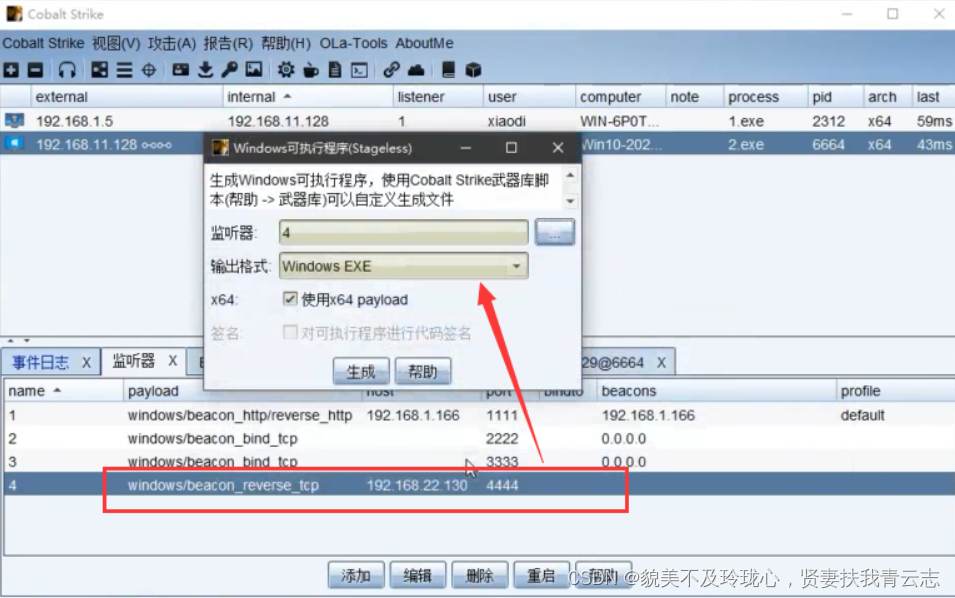Open the AboutMe menu
Screen dimensions: 955x598
pyautogui.click(x=425, y=43)
